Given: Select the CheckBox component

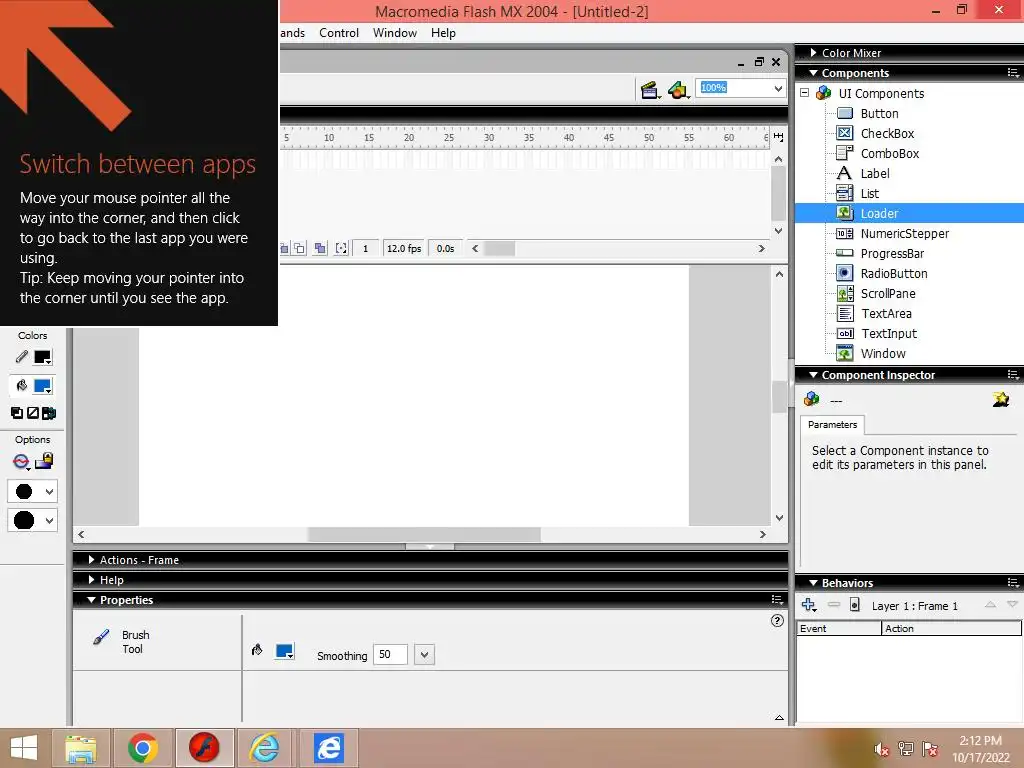Looking at the screenshot, I should pos(887,133).
